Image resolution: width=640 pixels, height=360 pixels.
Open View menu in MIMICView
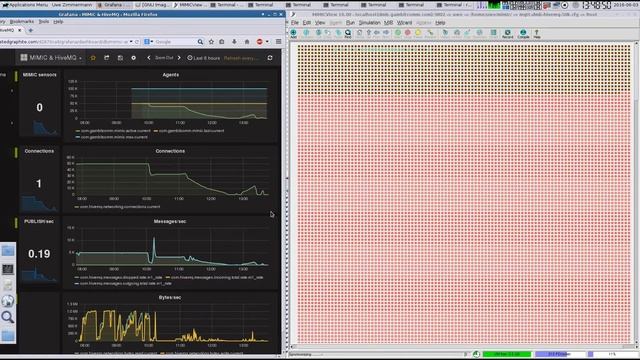point(320,23)
